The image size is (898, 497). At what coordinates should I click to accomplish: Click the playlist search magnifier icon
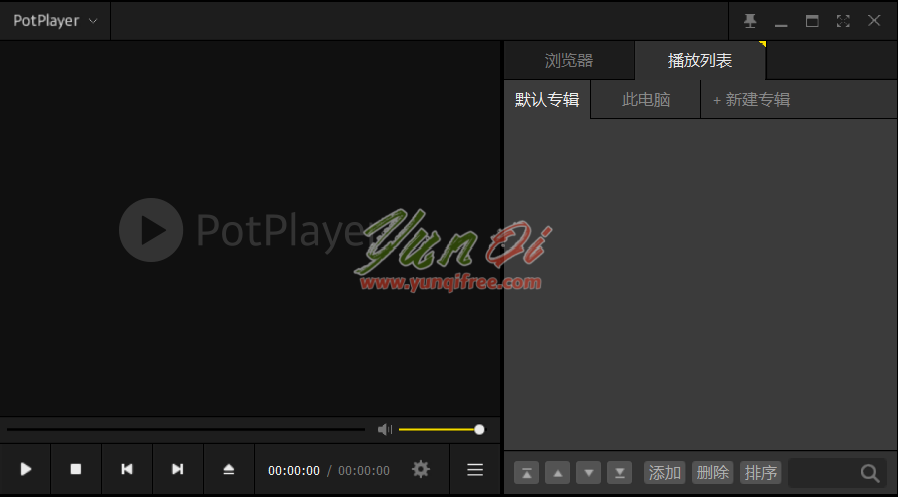pos(870,473)
